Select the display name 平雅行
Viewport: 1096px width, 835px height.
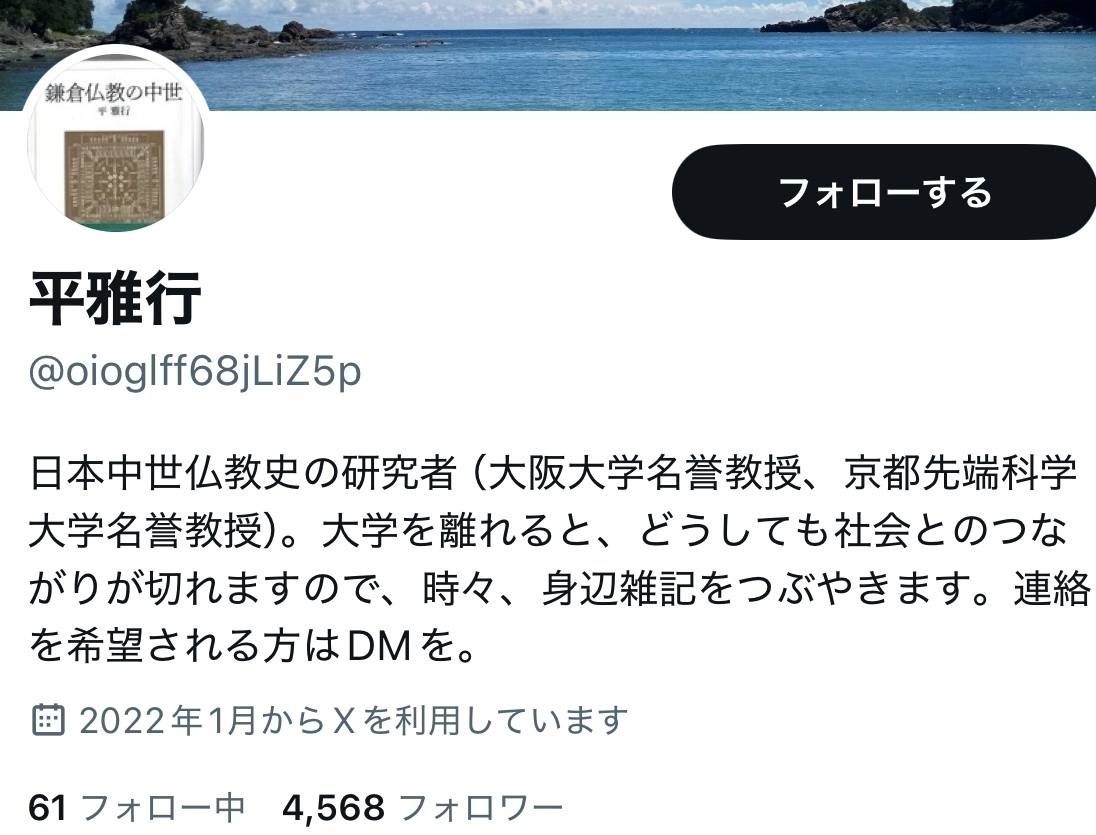coord(115,298)
